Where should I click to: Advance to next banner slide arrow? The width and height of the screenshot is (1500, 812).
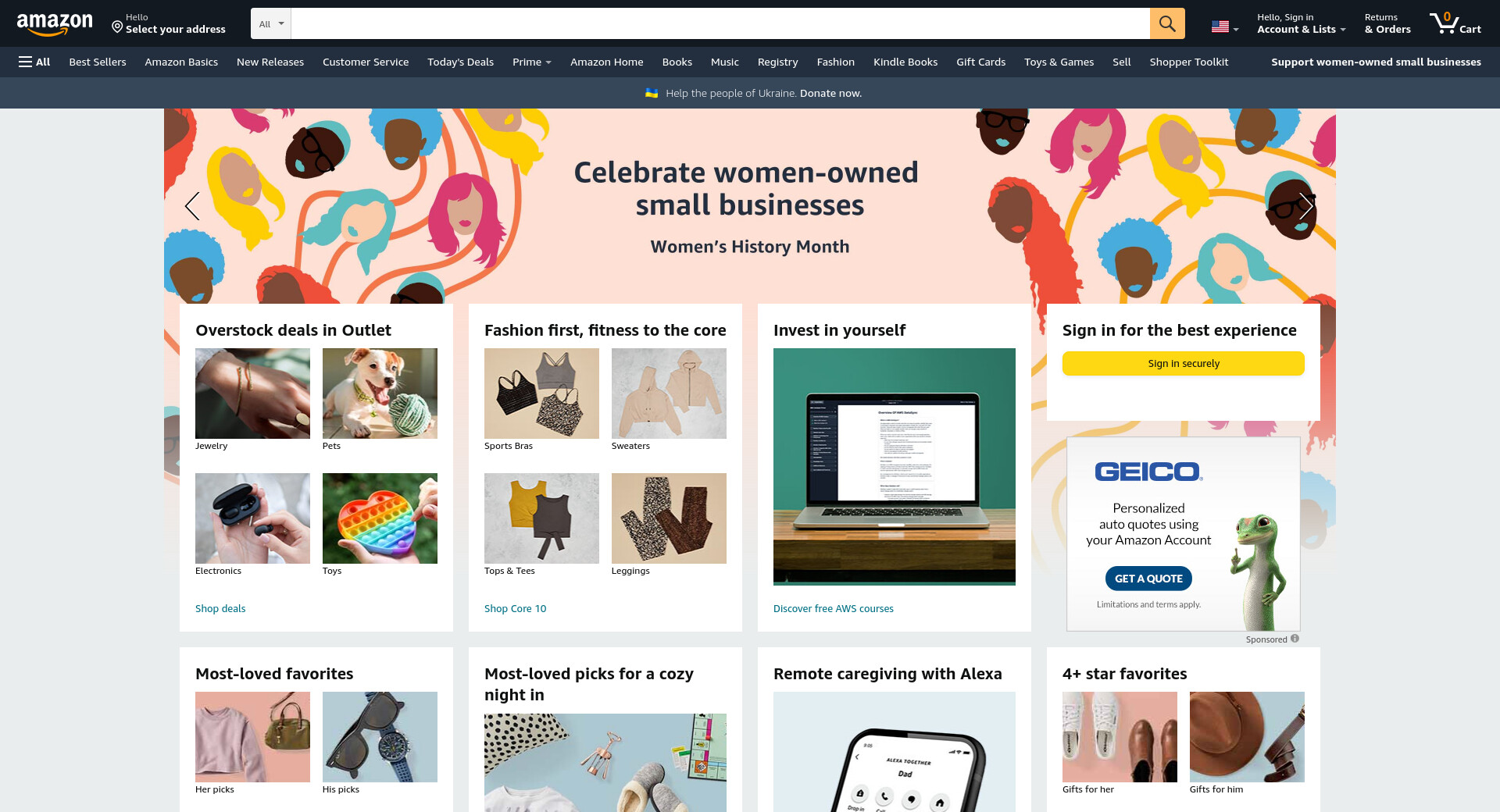click(x=1306, y=206)
